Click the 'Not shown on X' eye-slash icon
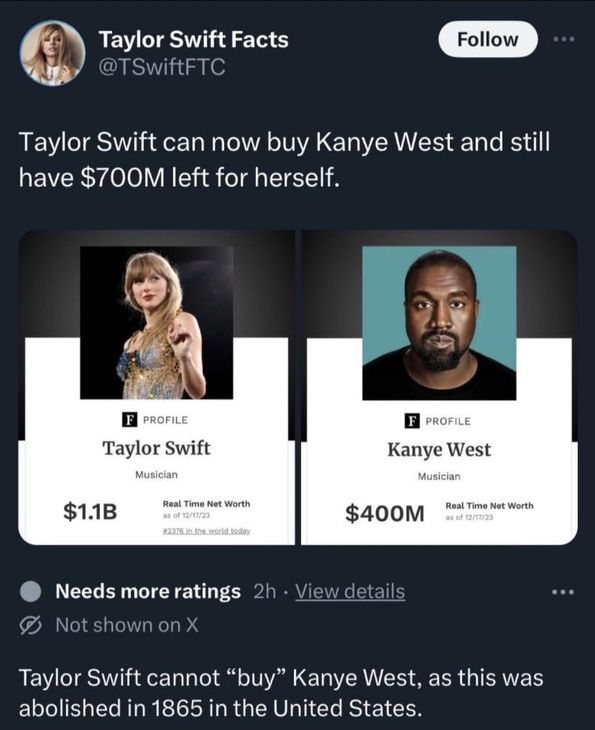 (31, 625)
